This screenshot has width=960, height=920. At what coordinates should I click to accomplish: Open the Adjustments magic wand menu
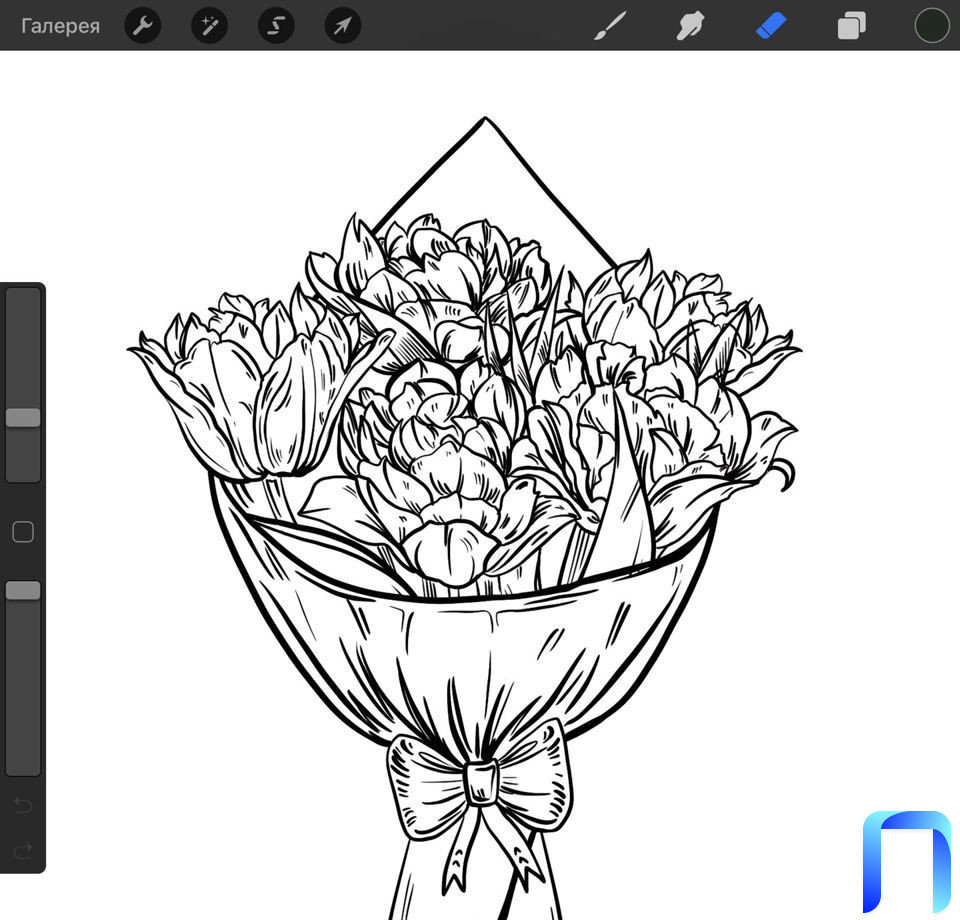point(209,26)
